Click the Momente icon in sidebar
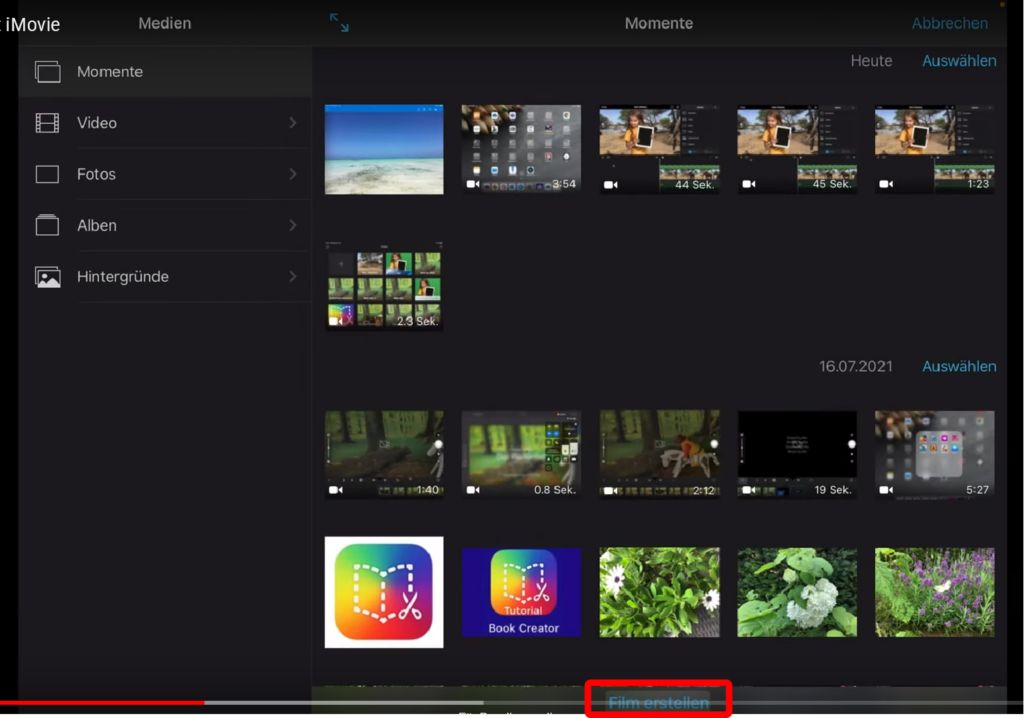Screen dimensions: 1024x718 pyautogui.click(x=47, y=72)
